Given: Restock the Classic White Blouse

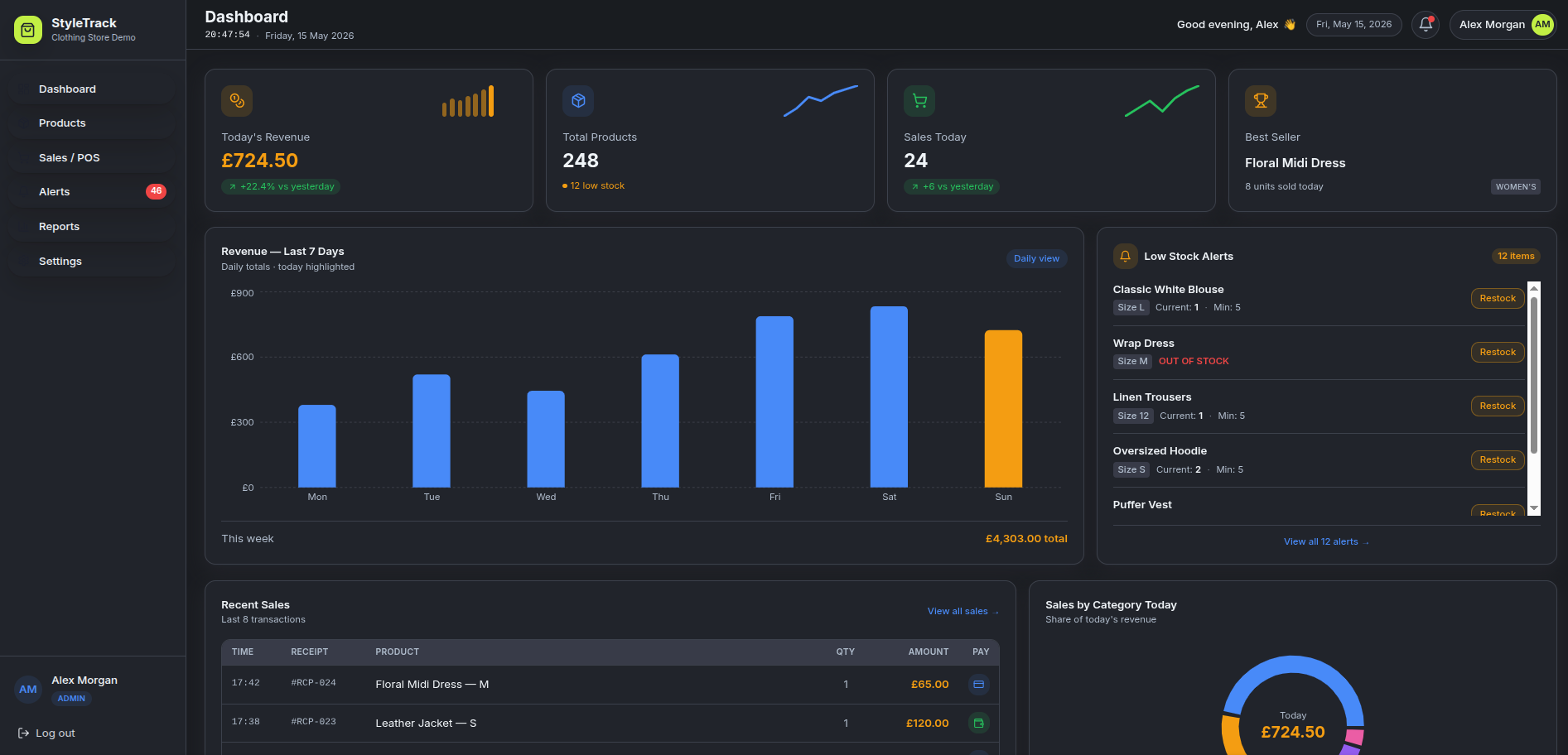Looking at the screenshot, I should 1498,298.
